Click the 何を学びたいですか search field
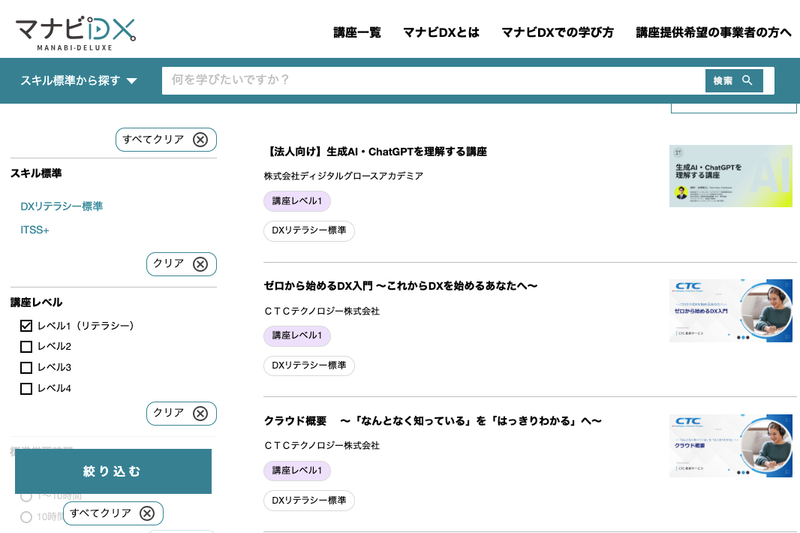800x533 pixels. point(434,81)
